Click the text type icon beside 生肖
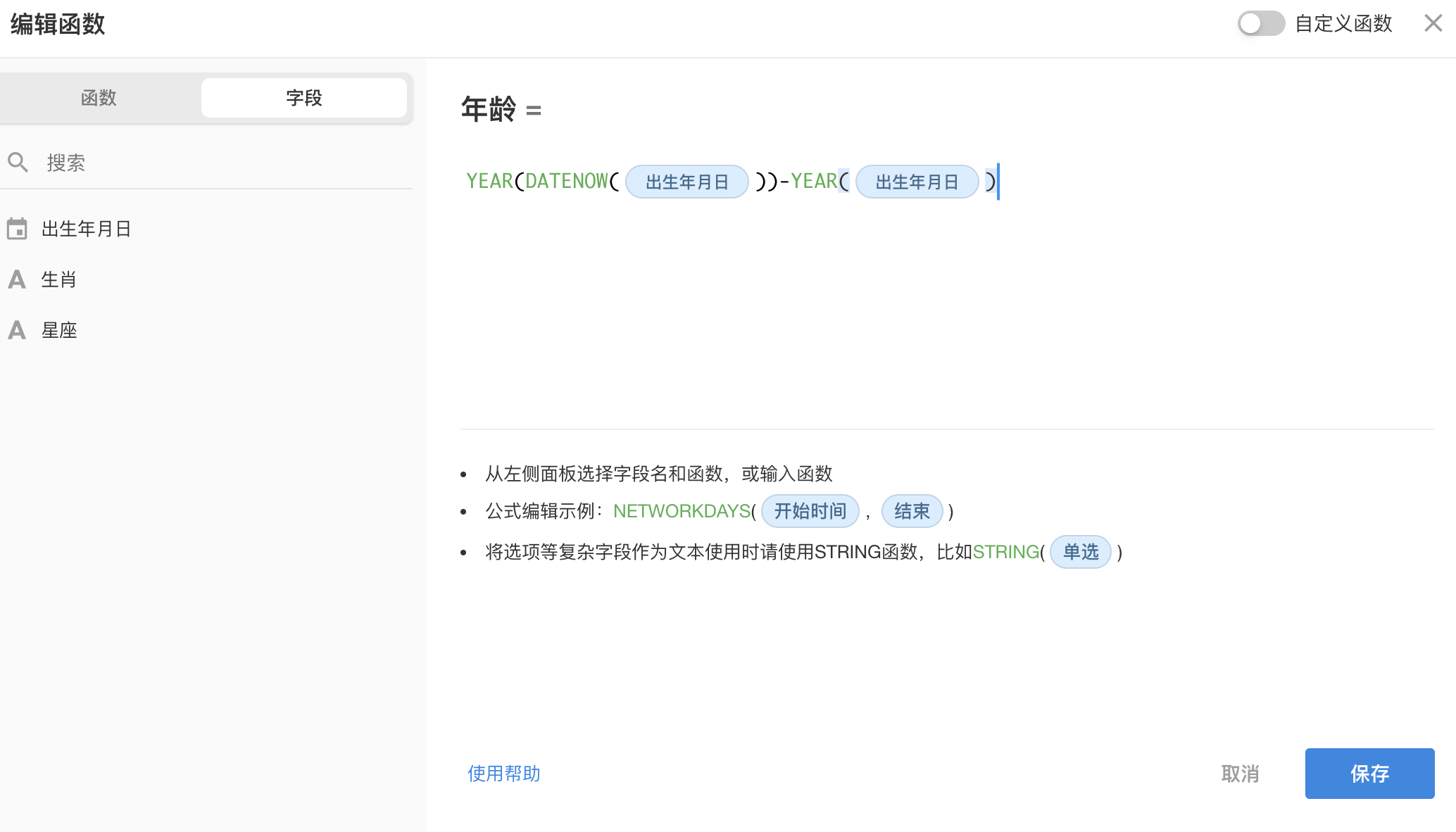The image size is (1456, 832). (17, 279)
